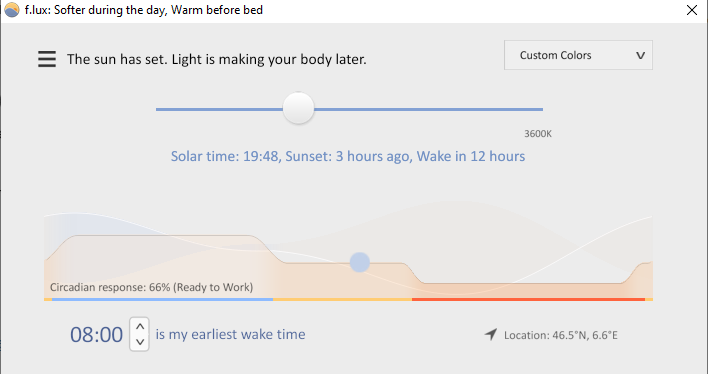The height and width of the screenshot is (374, 708).
Task: Click slider track left of the handle
Action: 219,109
